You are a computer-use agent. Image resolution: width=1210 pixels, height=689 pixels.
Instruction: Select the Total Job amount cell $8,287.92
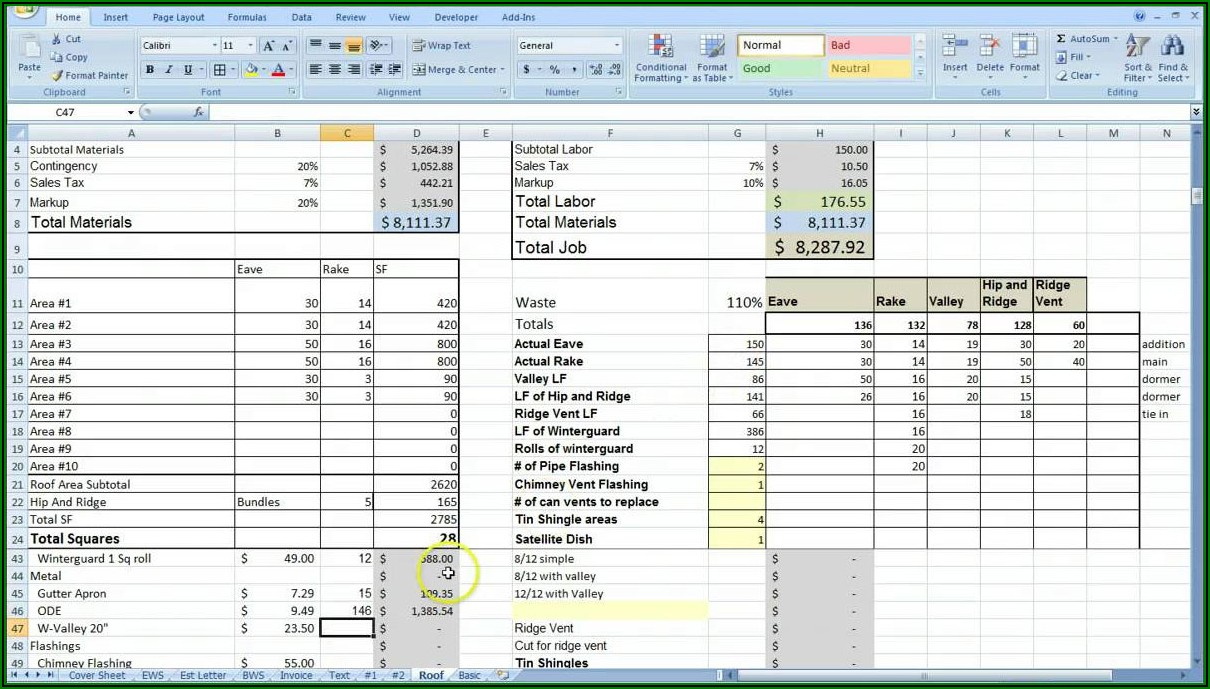(x=819, y=247)
